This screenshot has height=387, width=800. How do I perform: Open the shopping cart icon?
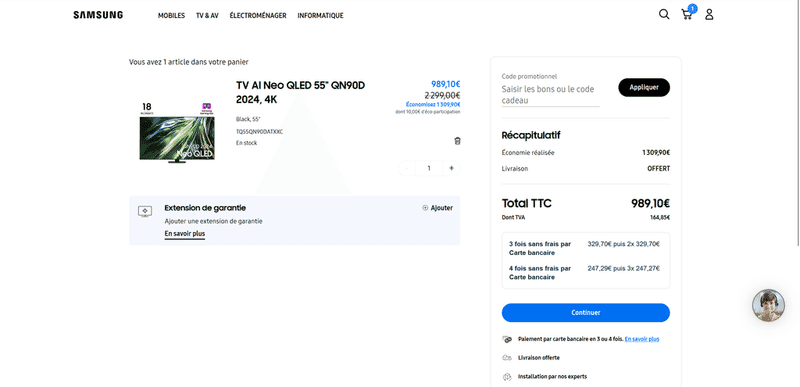point(687,14)
